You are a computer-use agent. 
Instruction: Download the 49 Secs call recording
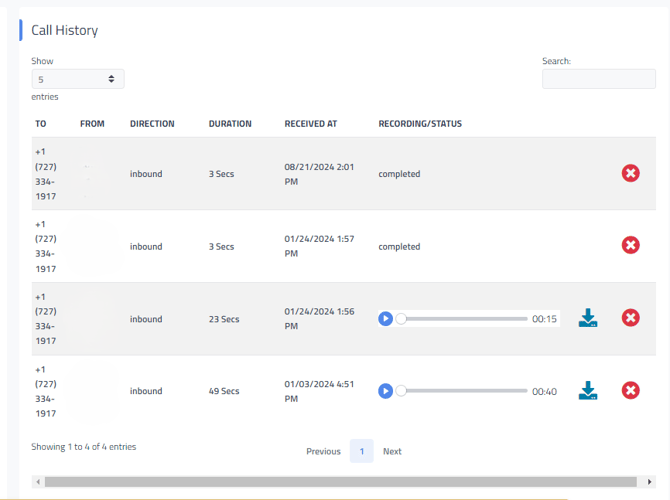tap(588, 390)
